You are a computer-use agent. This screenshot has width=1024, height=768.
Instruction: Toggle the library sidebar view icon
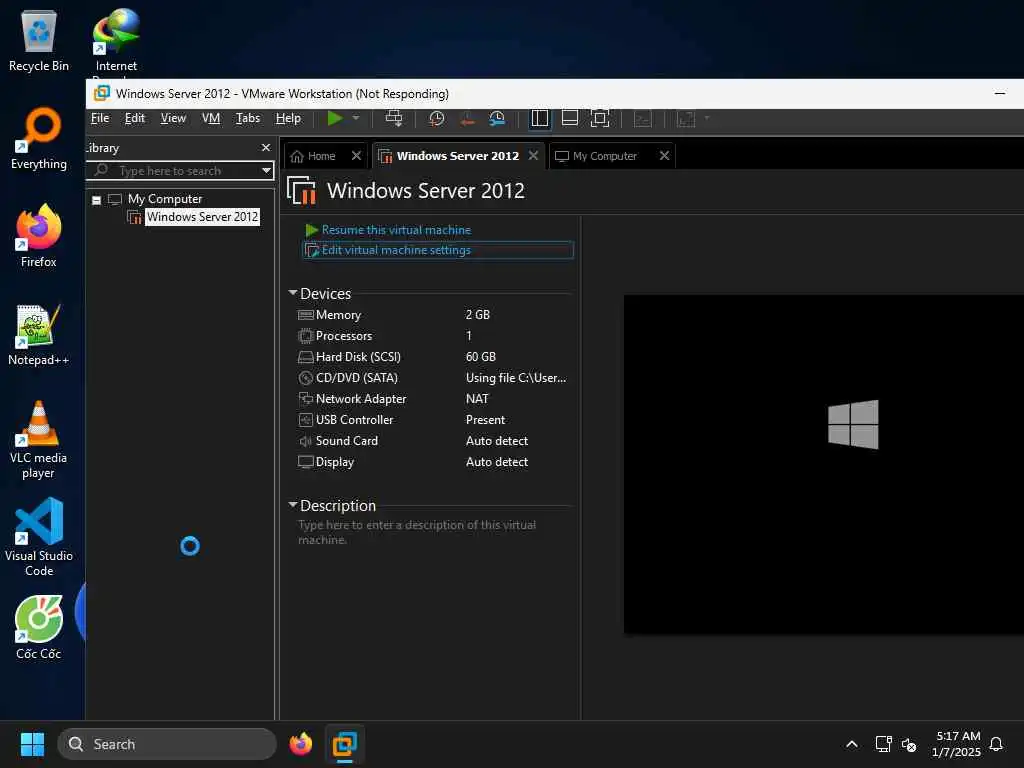[539, 118]
